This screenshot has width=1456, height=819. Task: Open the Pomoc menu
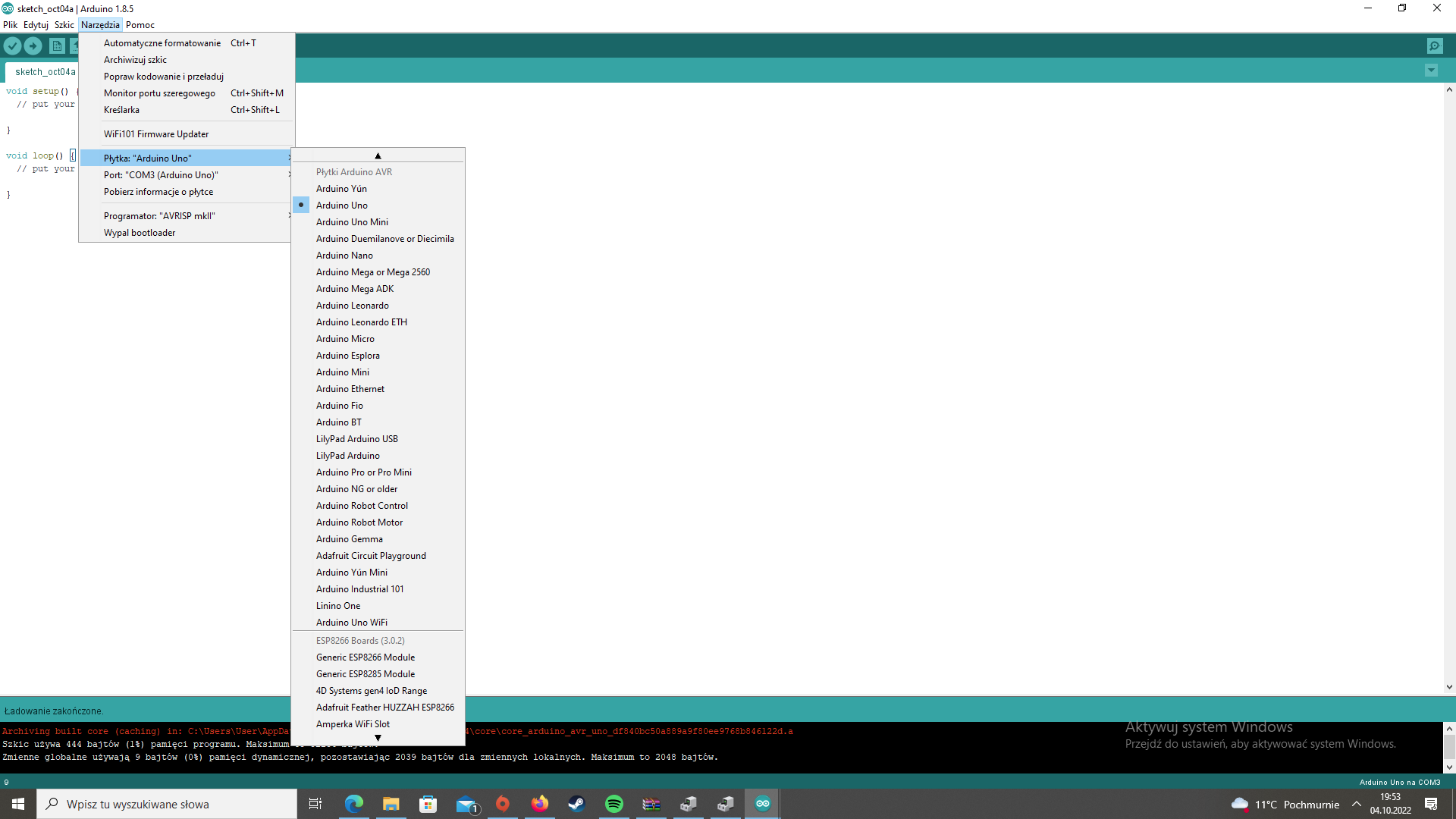click(x=140, y=25)
